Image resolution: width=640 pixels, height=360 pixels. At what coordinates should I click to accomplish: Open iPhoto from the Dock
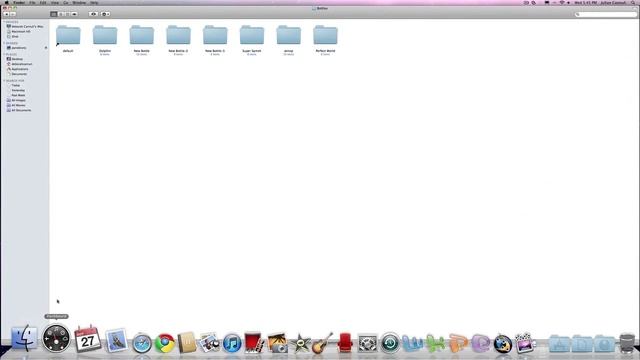(x=277, y=343)
